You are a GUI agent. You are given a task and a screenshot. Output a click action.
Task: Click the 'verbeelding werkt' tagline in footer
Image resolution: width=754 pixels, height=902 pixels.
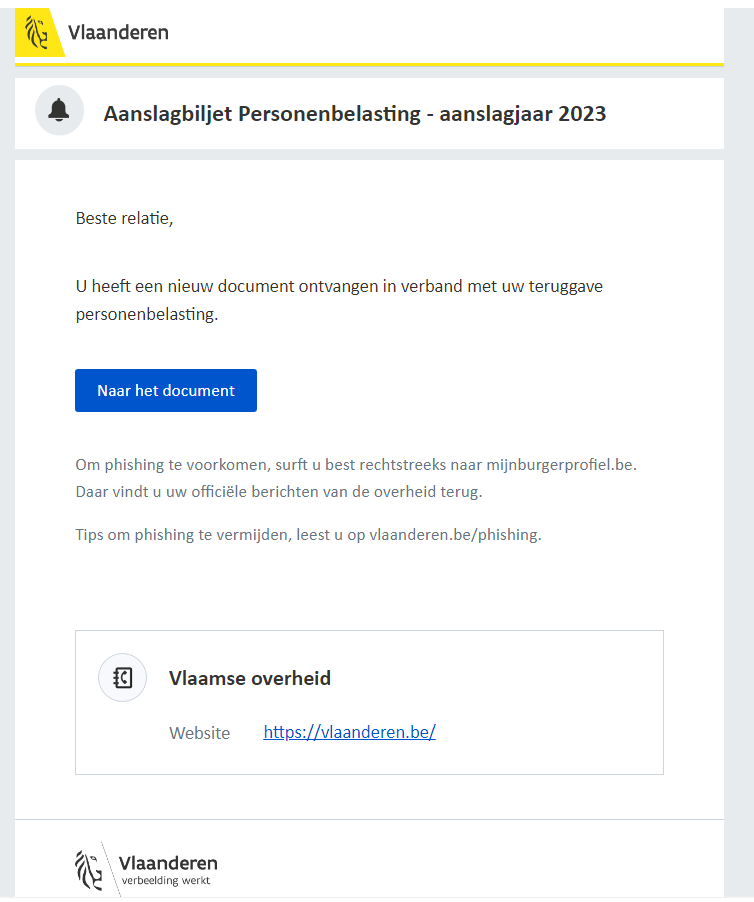pyautogui.click(x=166, y=881)
